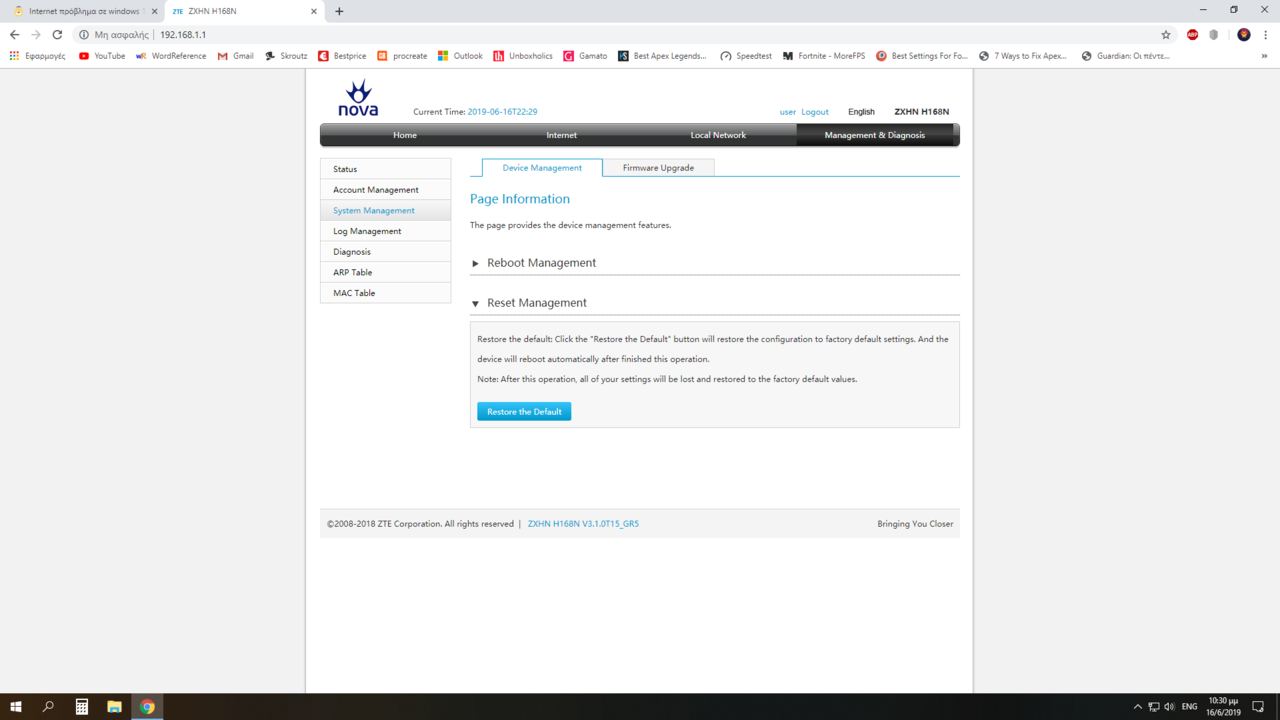
Task: Close the Internet πρόβλημα browser tab
Action: tap(154, 11)
